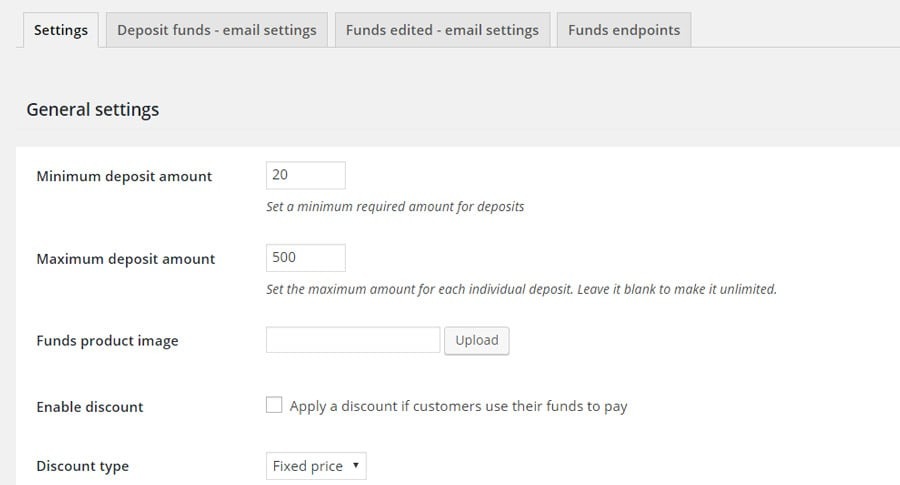Screen dimensions: 900x485
Task: Switch to Deposit funds - email settings tab
Action: [216, 30]
